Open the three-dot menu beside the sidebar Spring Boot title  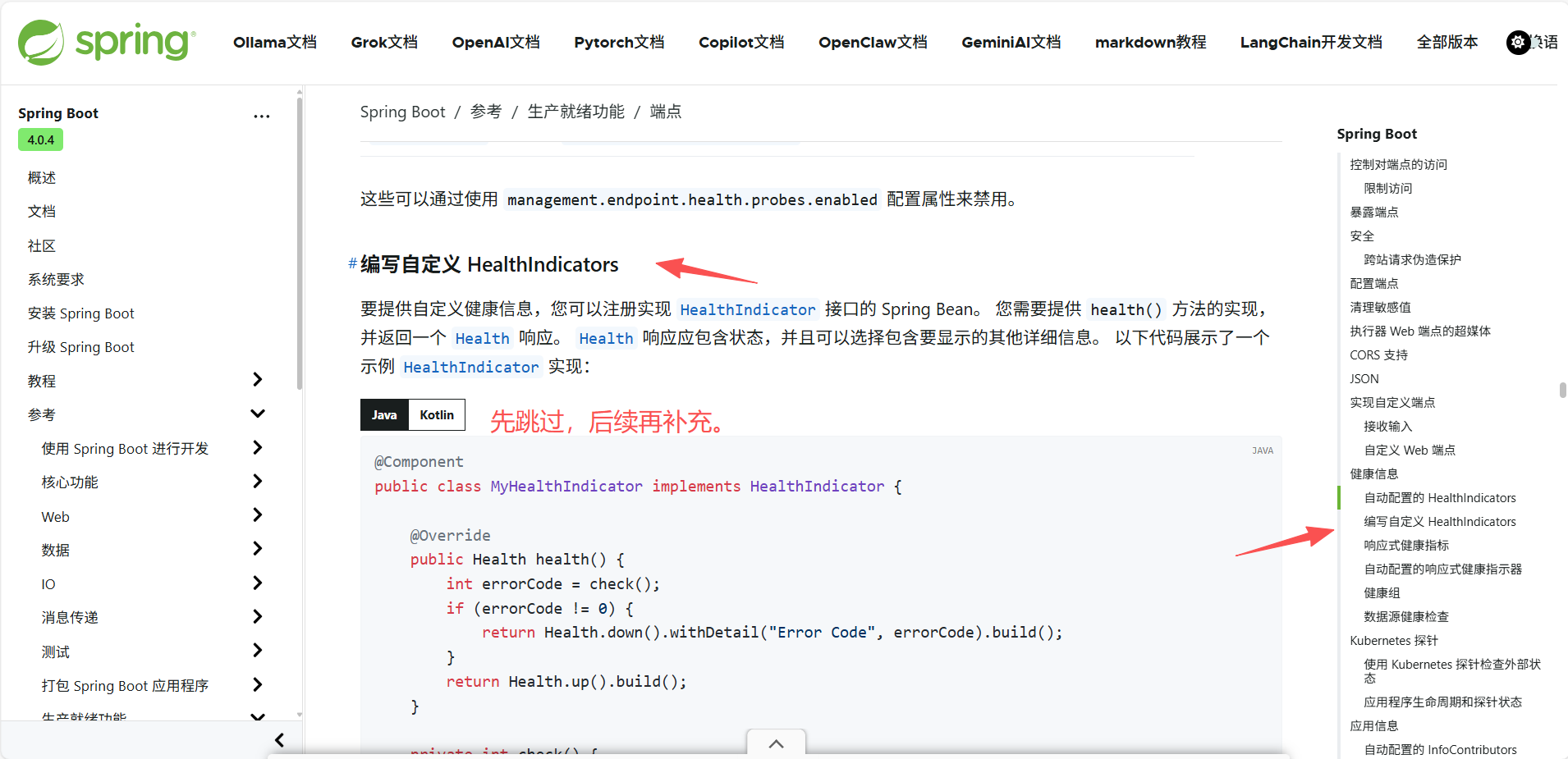point(261,117)
